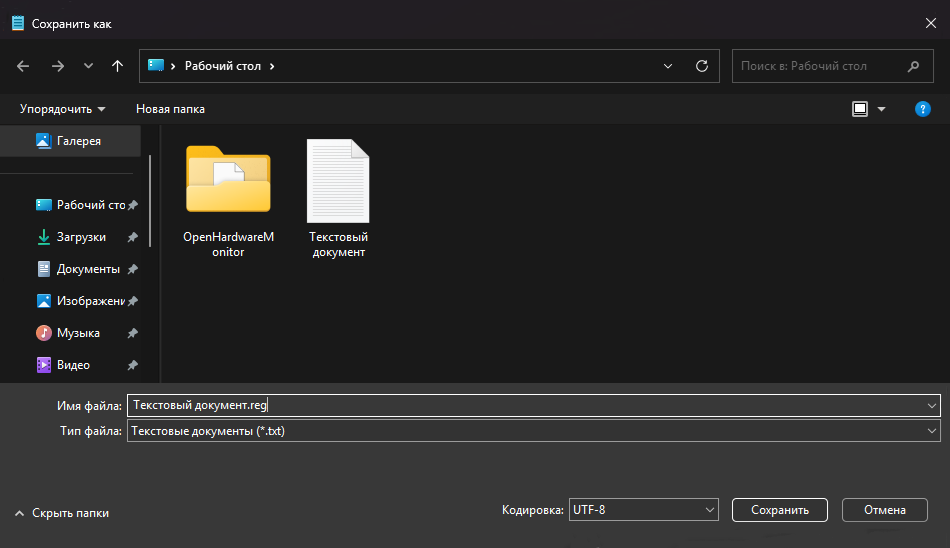Collapse folders with Скрыть папки
The height and width of the screenshot is (548, 950).
click(62, 513)
